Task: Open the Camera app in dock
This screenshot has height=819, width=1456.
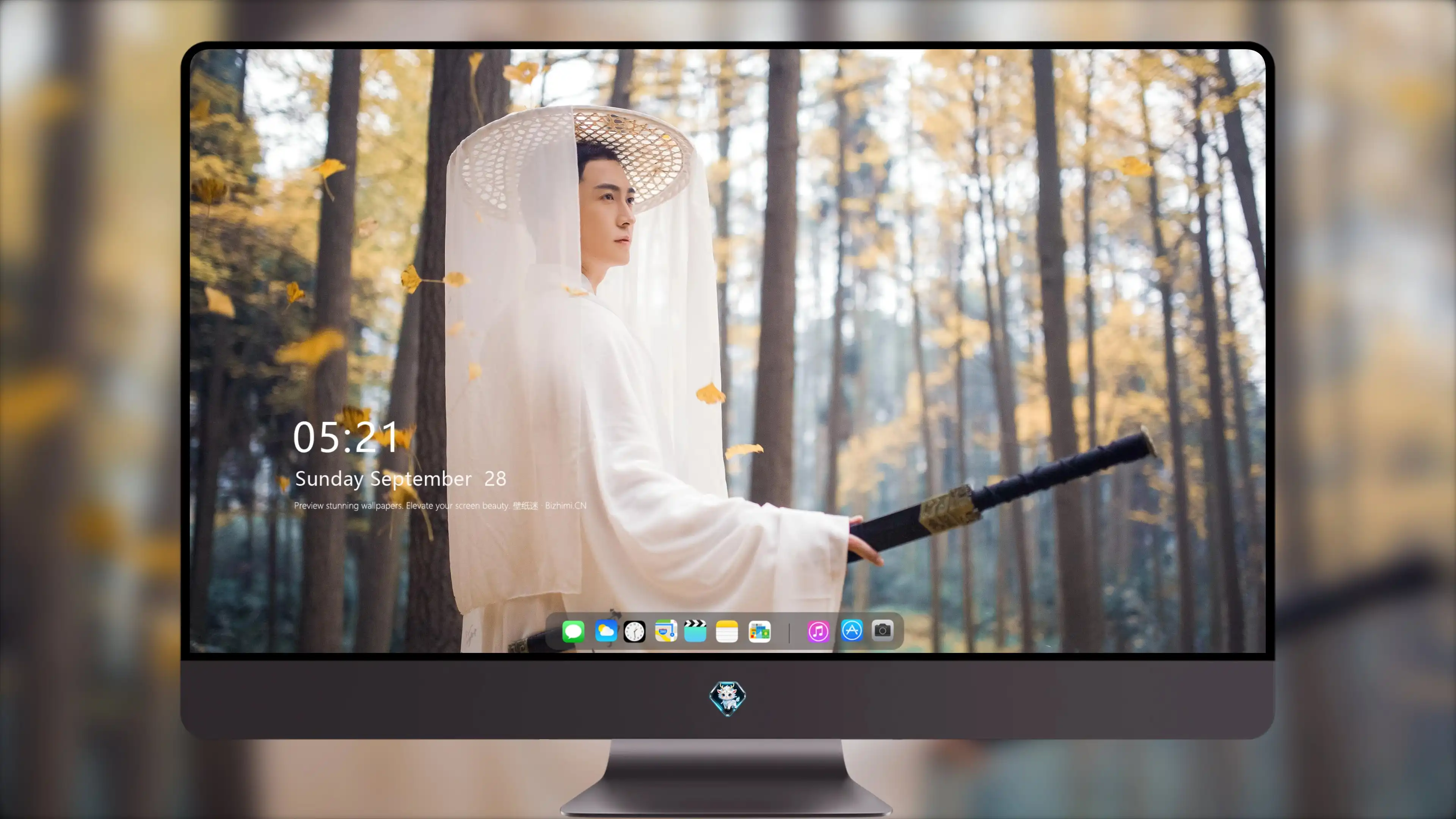Action: pyautogui.click(x=882, y=630)
